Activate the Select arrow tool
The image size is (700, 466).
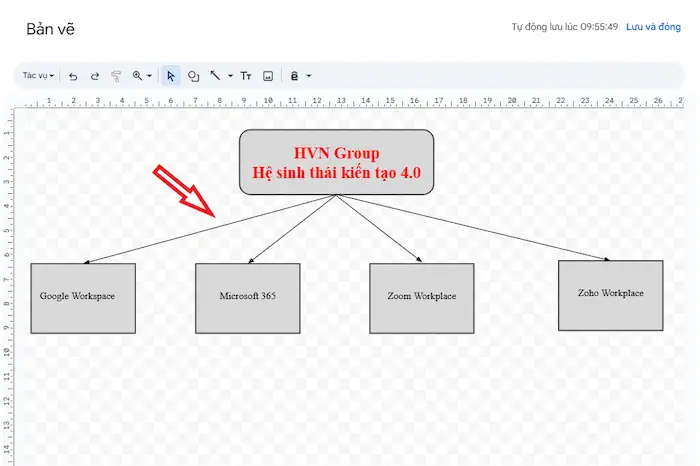tap(171, 76)
